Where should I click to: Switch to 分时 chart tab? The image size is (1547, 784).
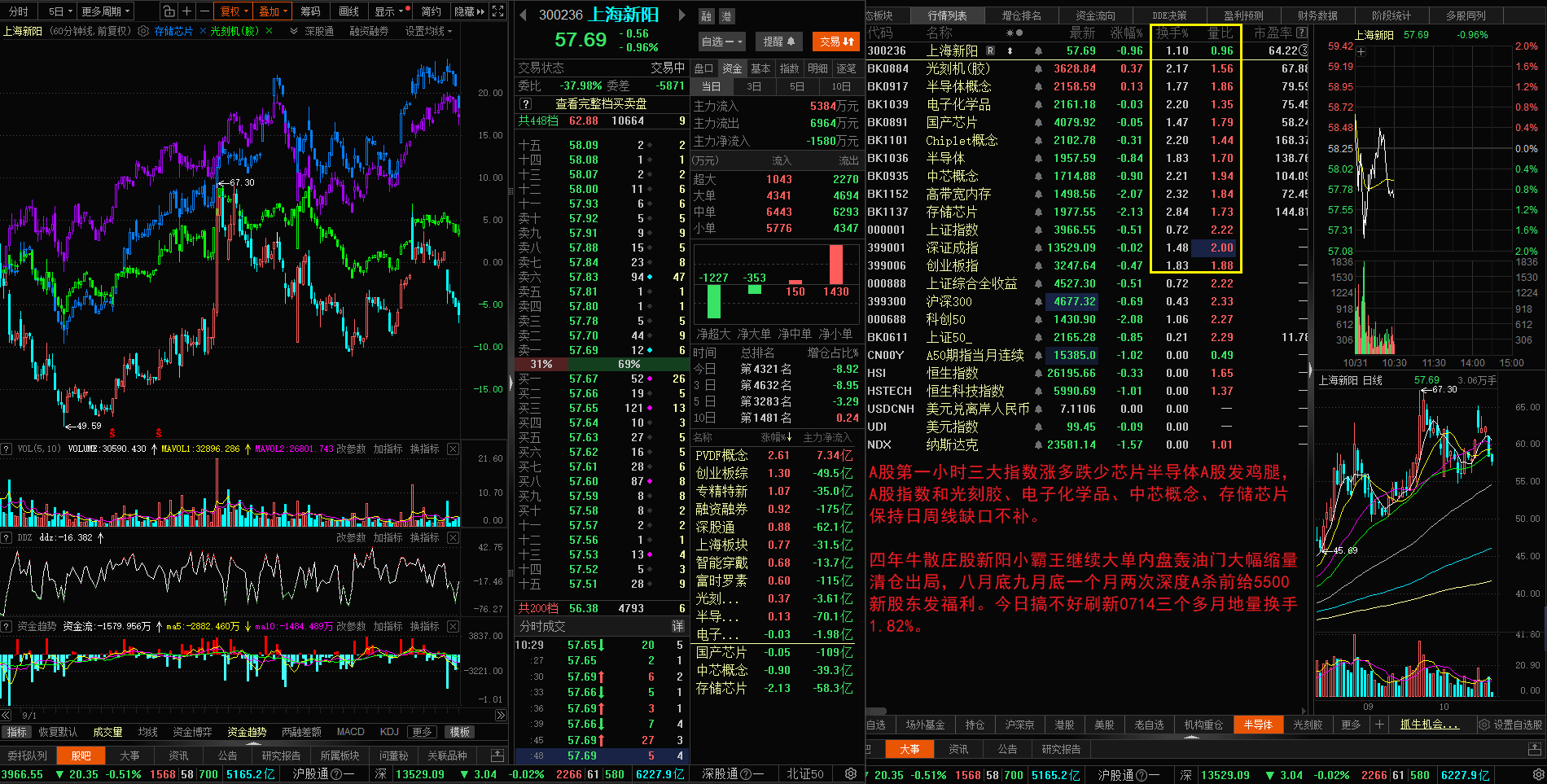tap(18, 11)
